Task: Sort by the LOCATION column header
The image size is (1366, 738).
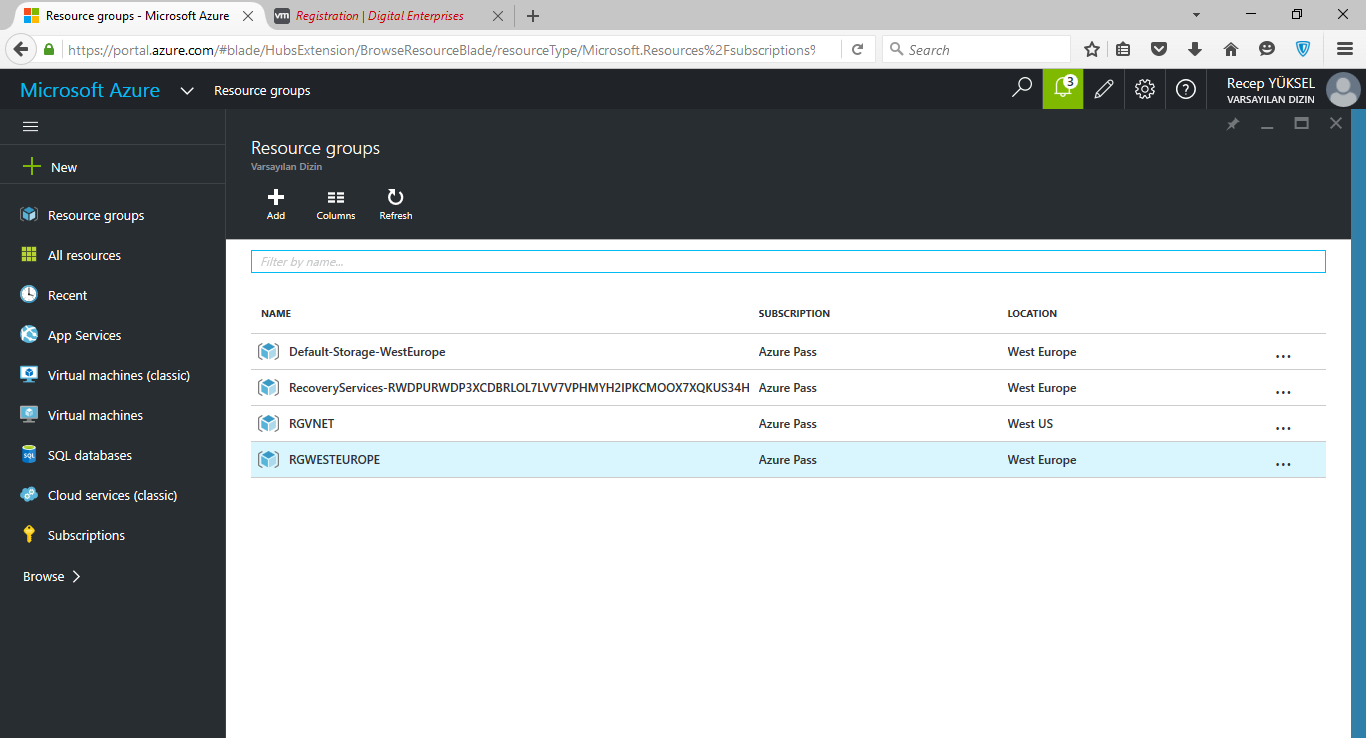Action: (x=1032, y=313)
